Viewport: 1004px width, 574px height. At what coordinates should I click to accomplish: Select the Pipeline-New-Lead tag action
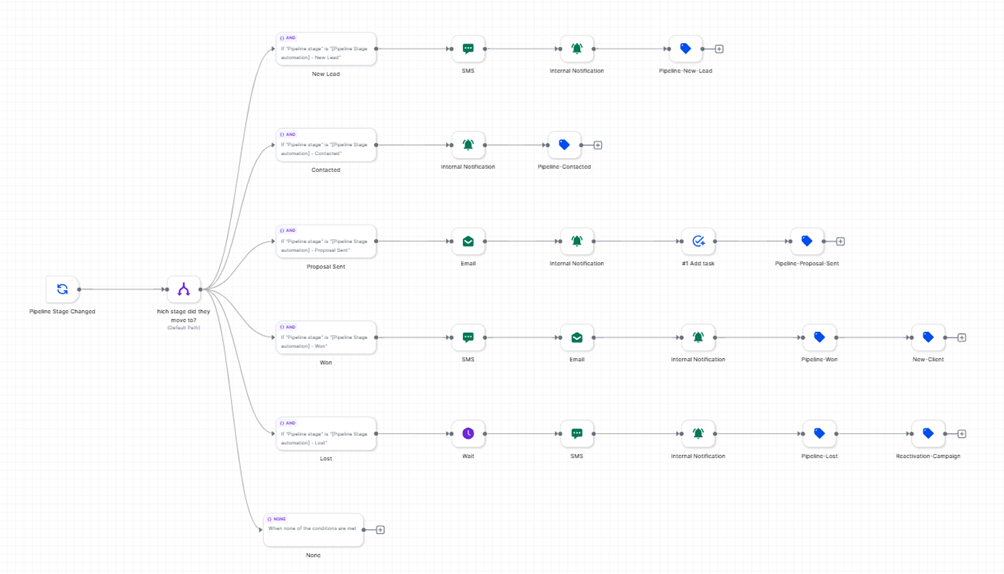[x=686, y=49]
